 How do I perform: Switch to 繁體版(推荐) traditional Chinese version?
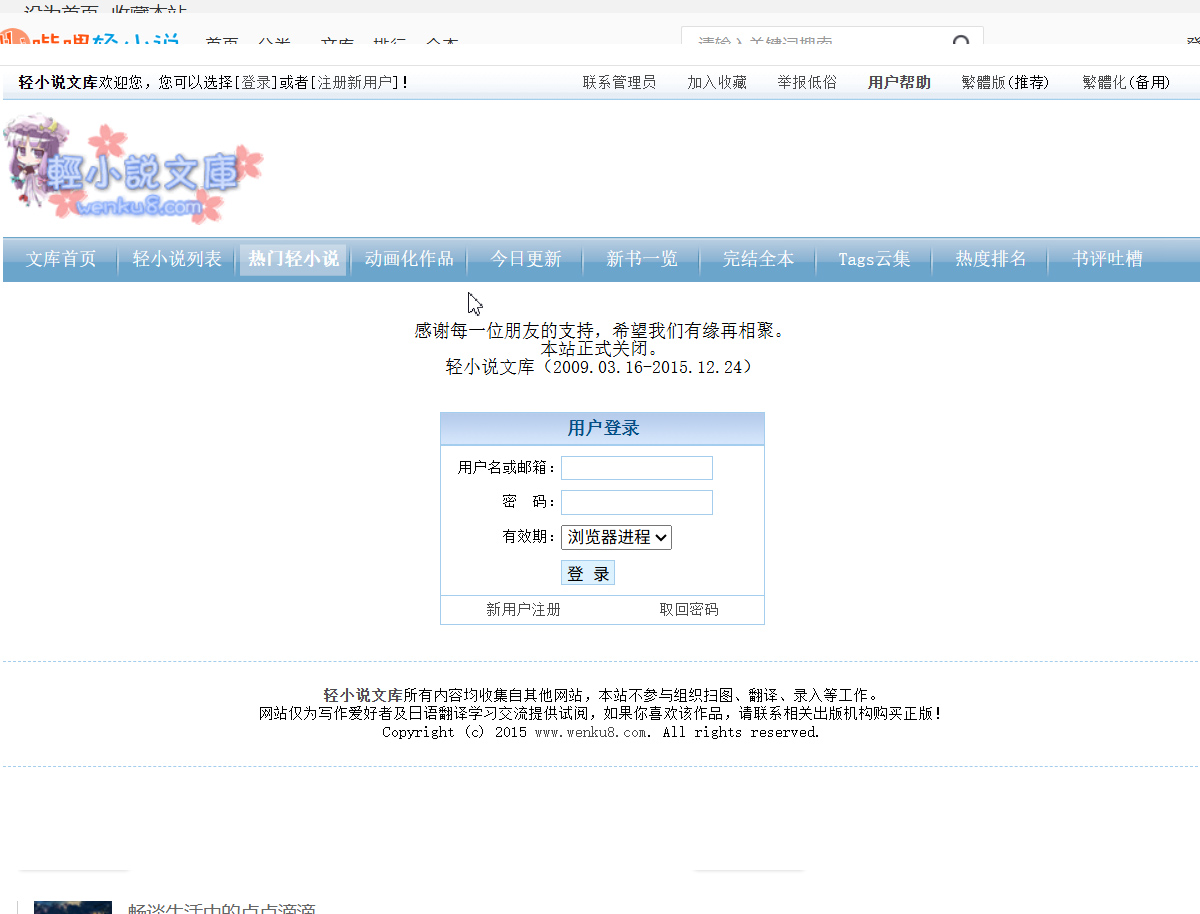coord(1005,82)
